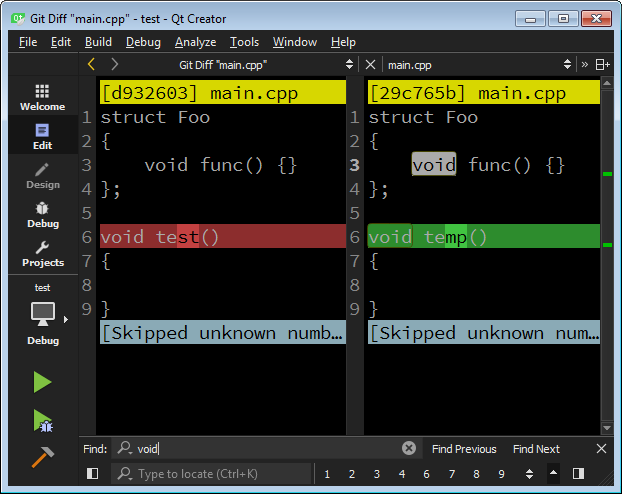
Task: Switch to Edit mode
Action: 42,136
